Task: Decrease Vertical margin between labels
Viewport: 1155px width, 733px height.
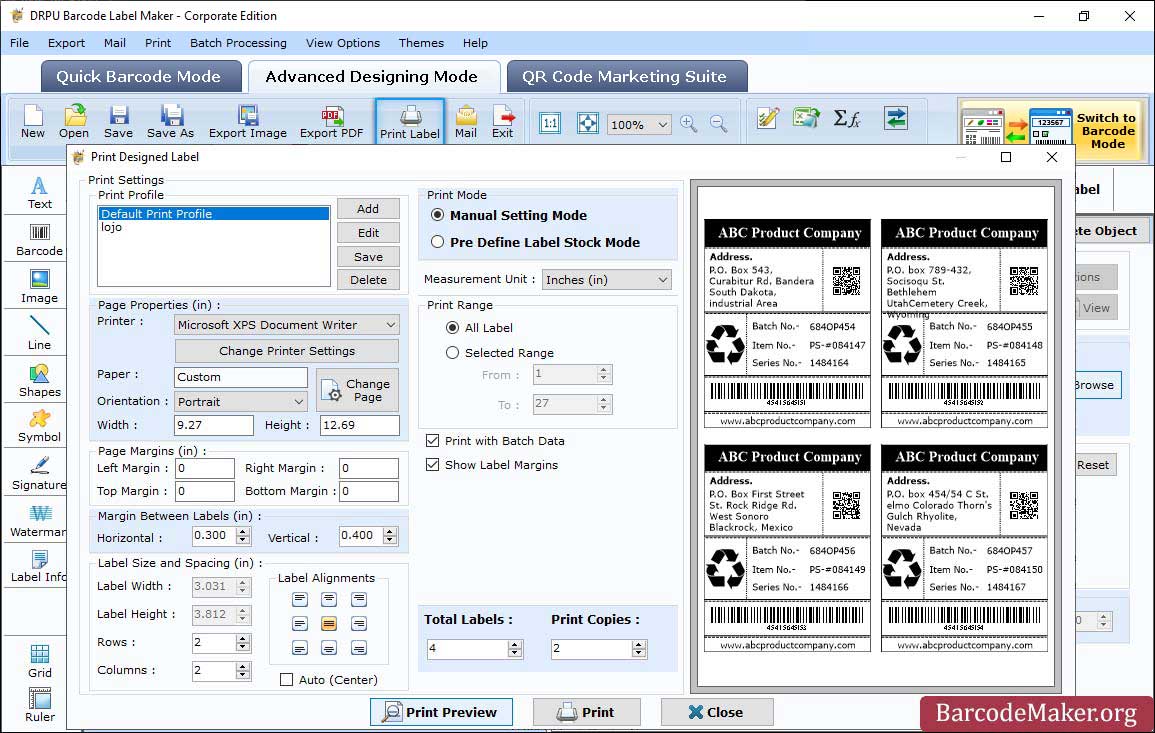Action: 390,540
